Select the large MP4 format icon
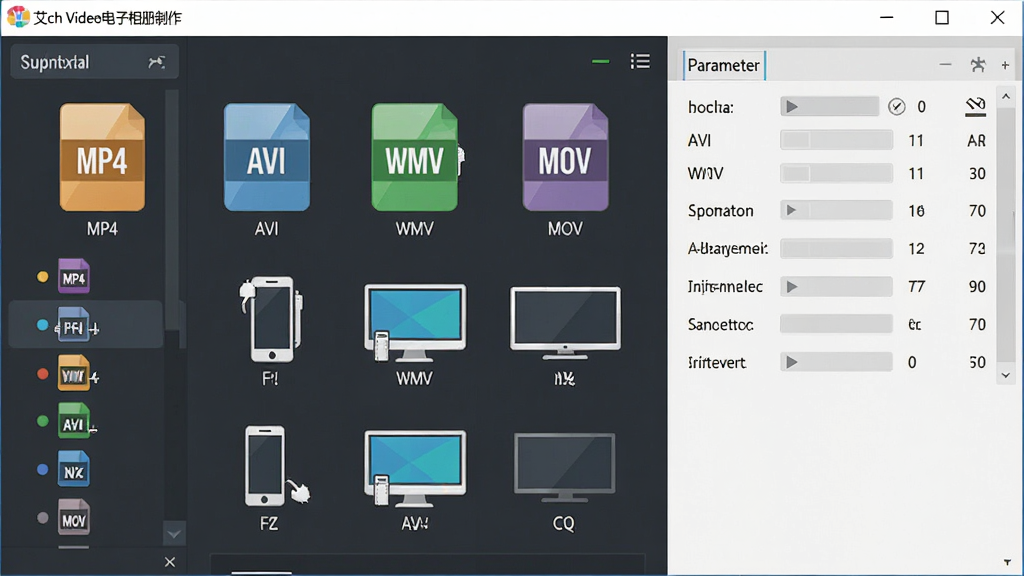 [102, 157]
